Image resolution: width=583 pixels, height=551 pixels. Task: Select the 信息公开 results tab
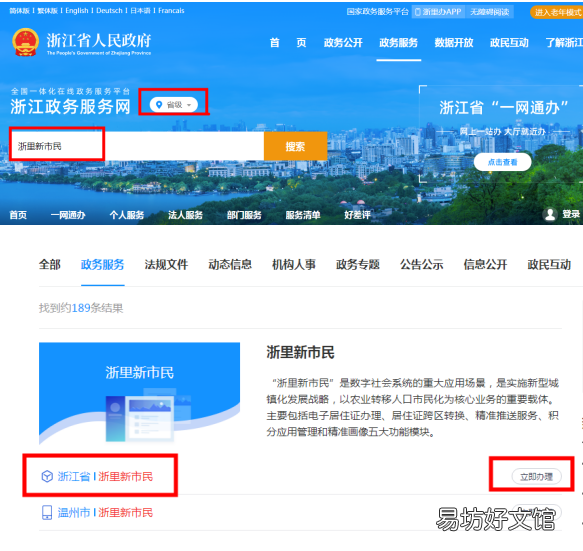(486, 265)
